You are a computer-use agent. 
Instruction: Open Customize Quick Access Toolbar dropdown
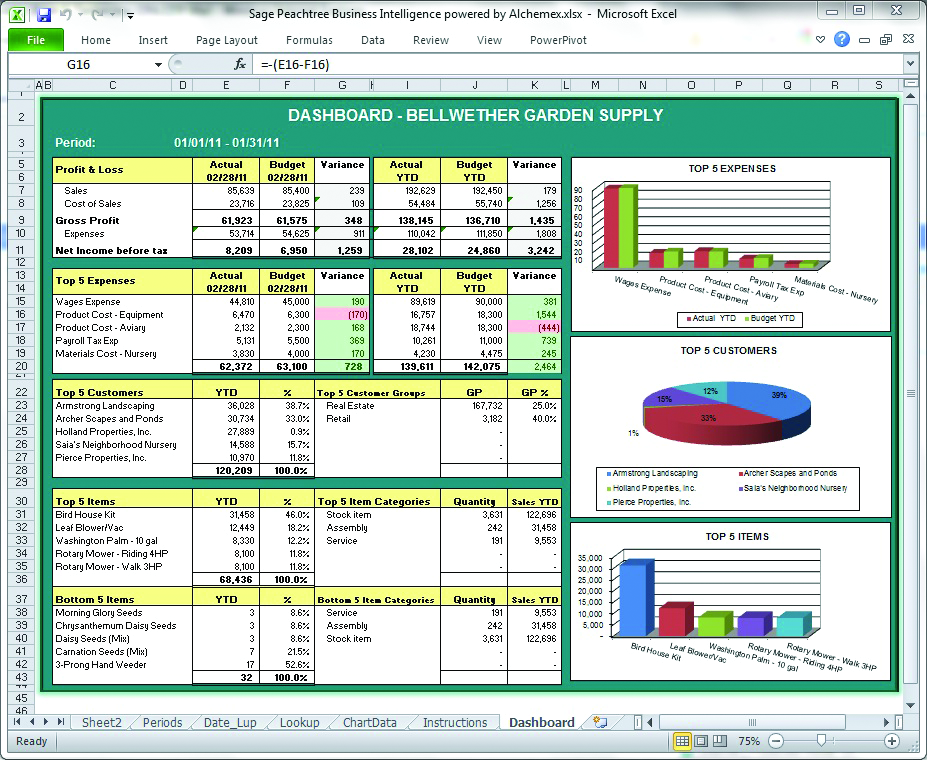tap(131, 16)
